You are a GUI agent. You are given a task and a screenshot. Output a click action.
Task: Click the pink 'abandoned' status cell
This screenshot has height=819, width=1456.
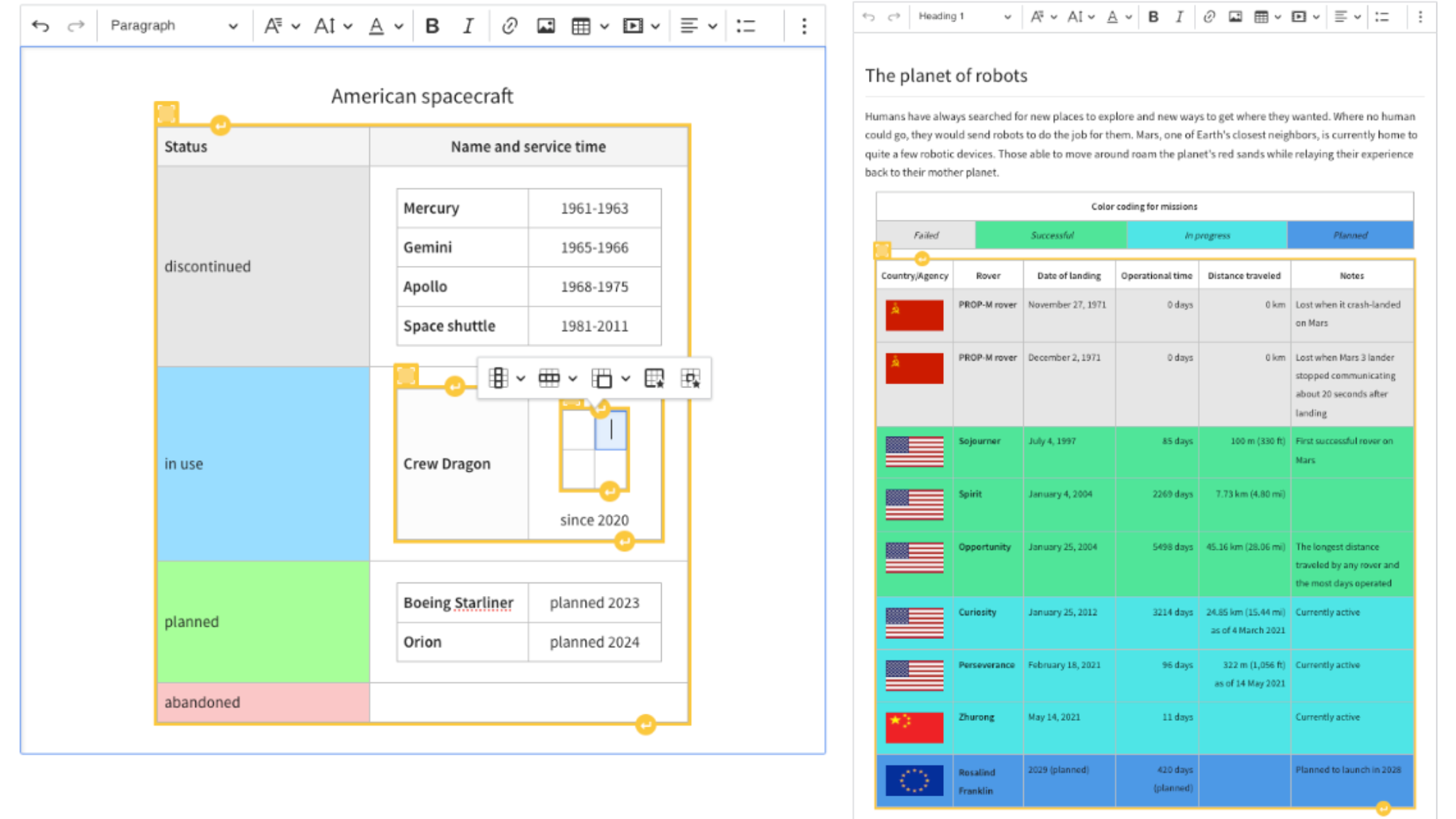pos(263,702)
